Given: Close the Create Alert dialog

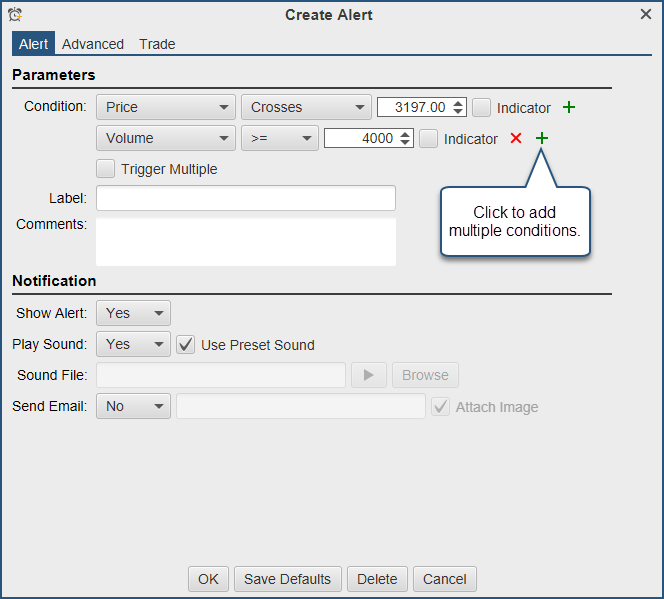Looking at the screenshot, I should 645,15.
